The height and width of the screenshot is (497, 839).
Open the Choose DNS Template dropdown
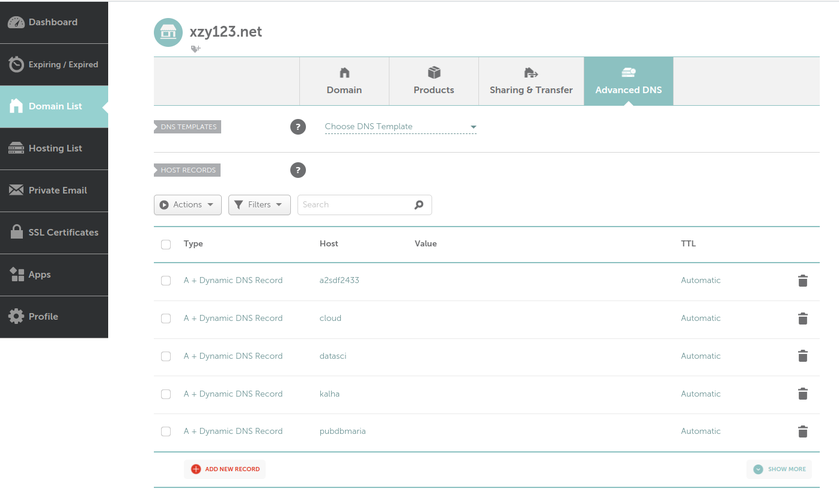coord(400,127)
